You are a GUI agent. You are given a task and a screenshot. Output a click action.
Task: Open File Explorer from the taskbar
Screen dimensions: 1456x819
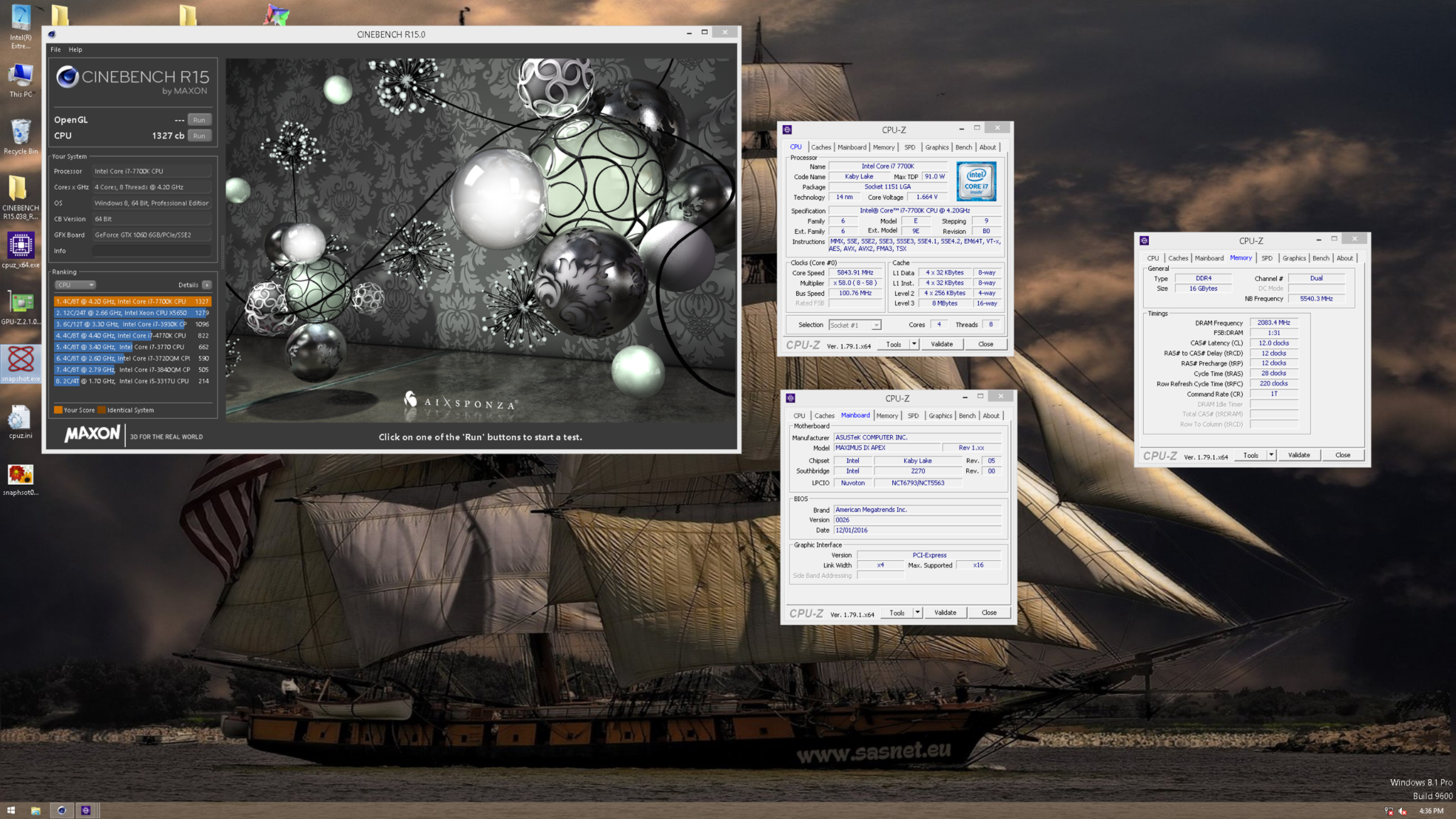pos(36,810)
